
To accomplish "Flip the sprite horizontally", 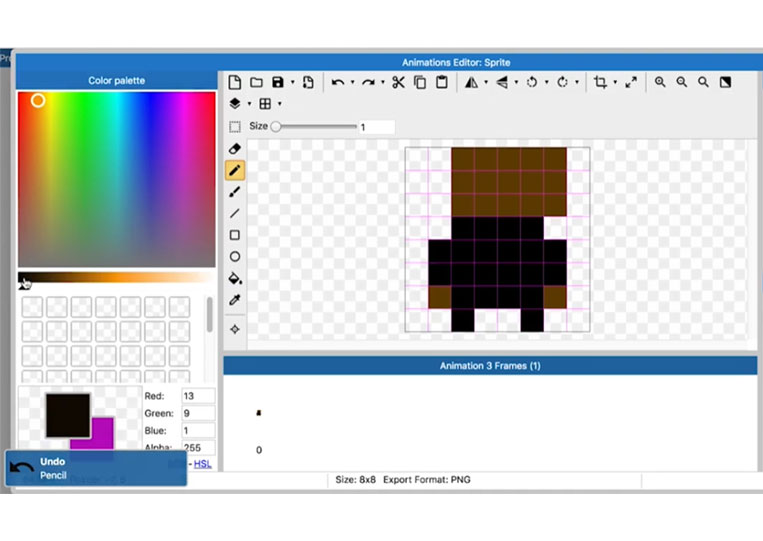I will tap(471, 82).
